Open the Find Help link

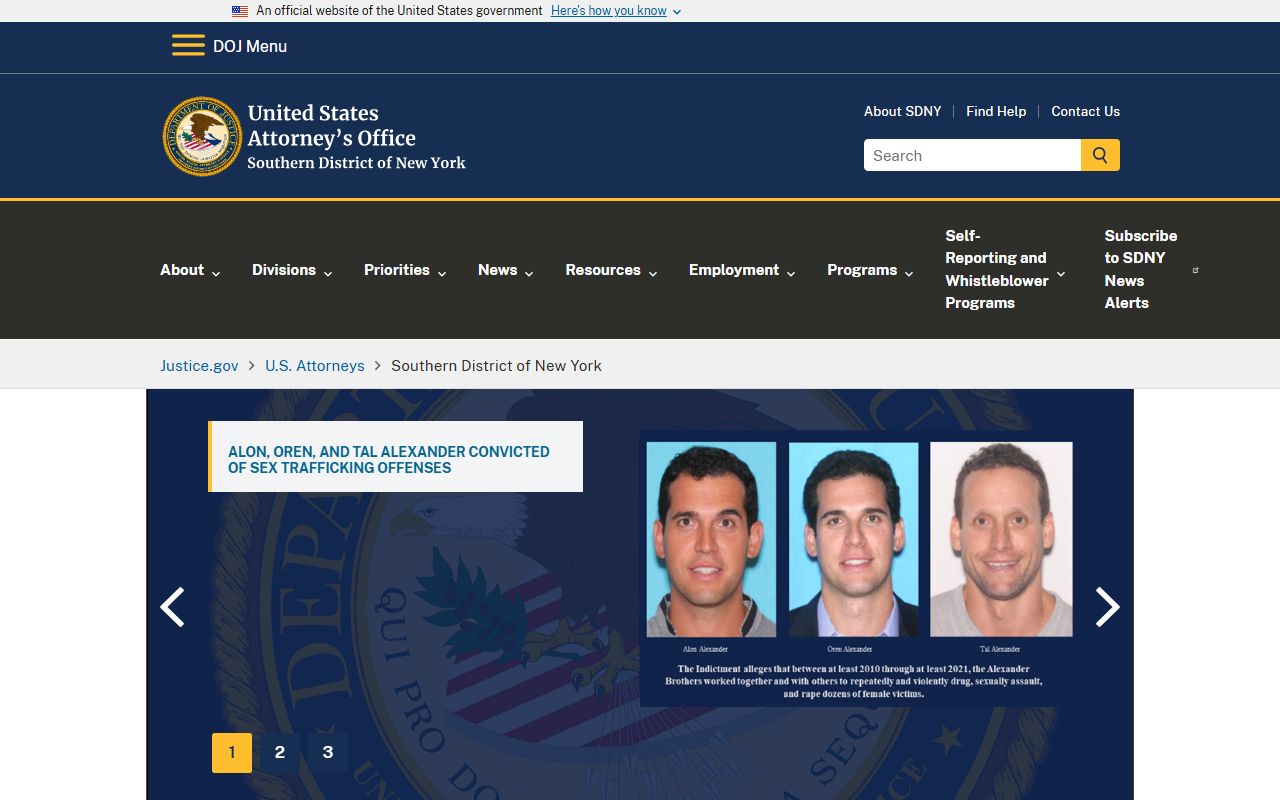[x=996, y=111]
